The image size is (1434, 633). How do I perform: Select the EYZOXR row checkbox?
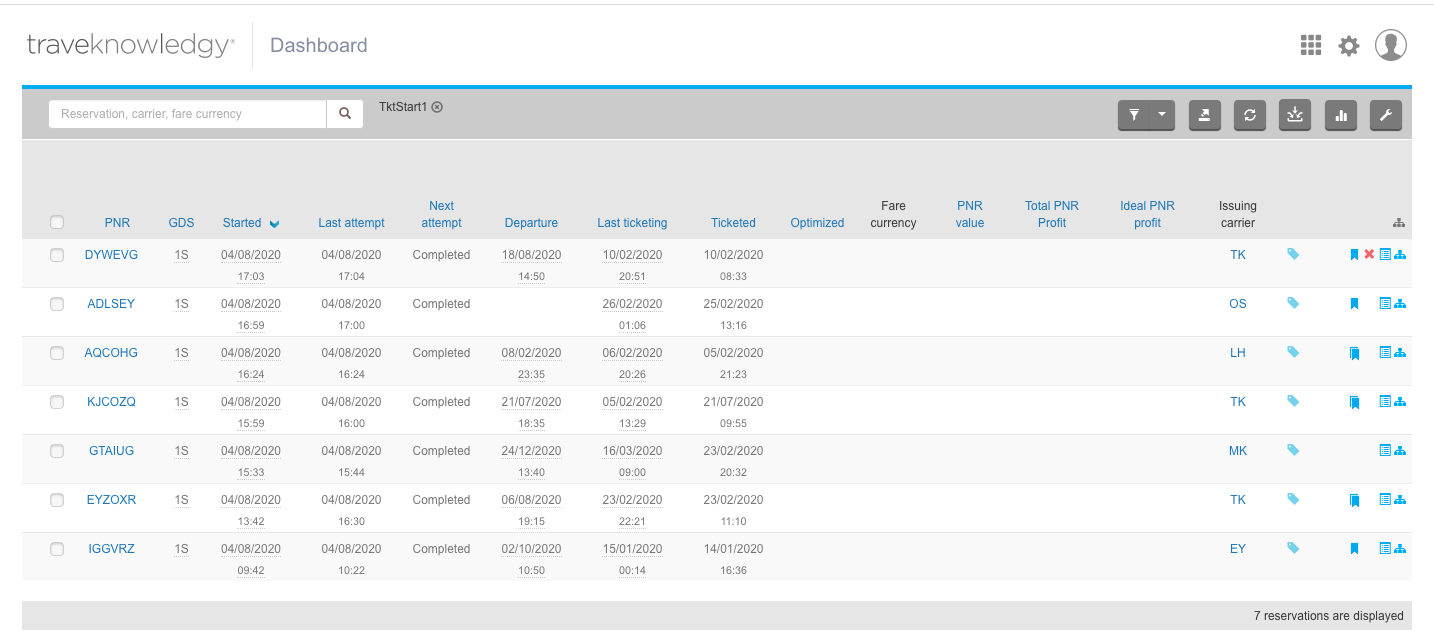coord(57,500)
